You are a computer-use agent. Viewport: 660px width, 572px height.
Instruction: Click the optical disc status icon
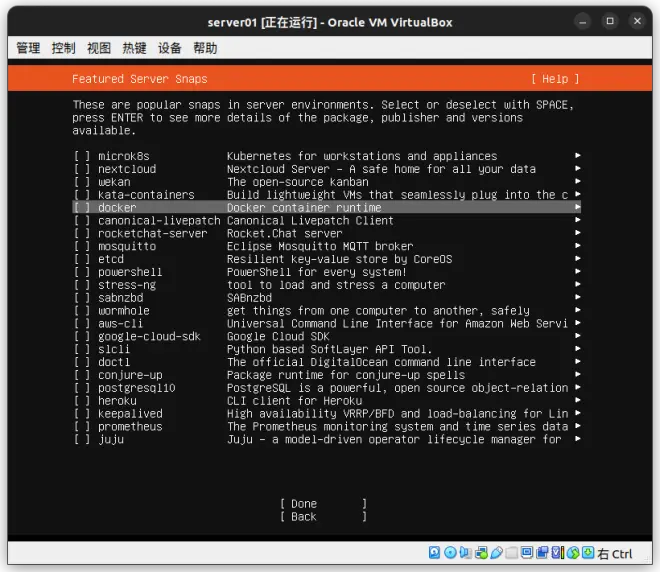450,553
